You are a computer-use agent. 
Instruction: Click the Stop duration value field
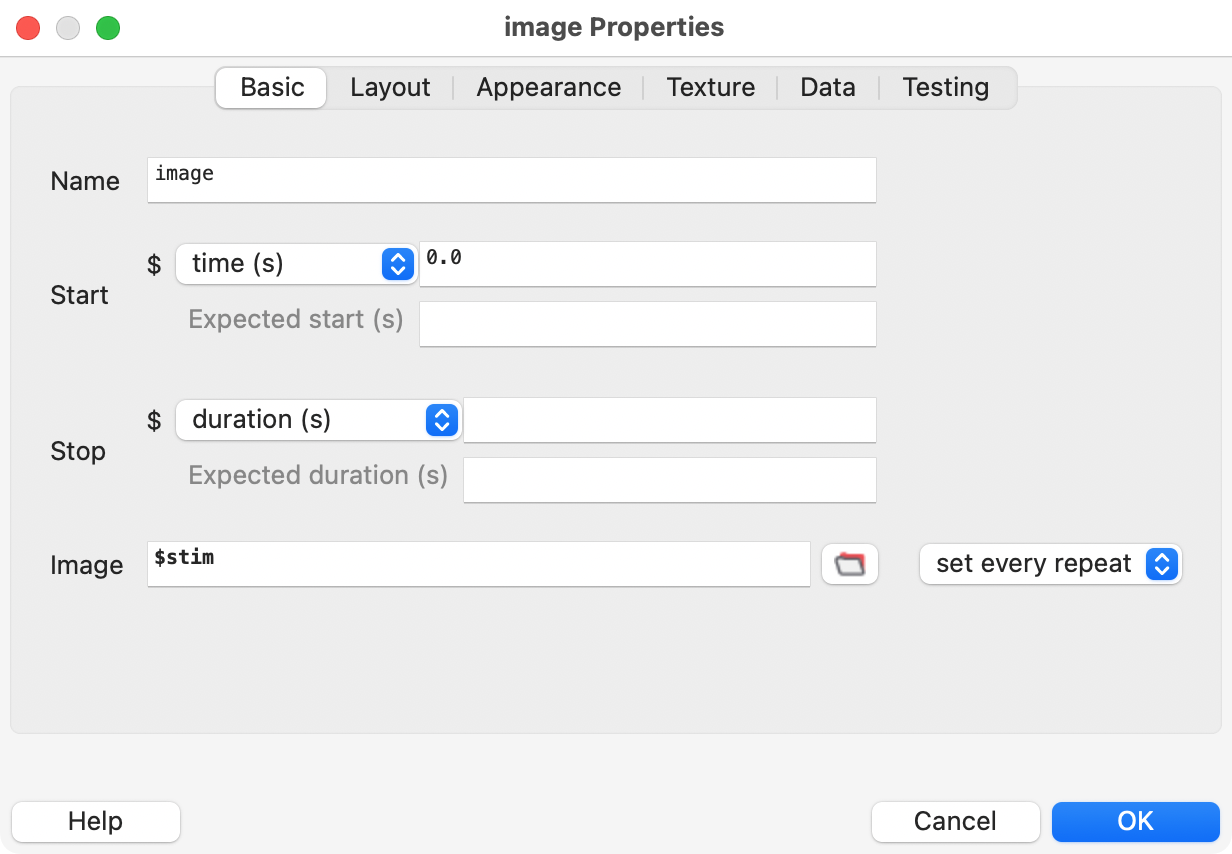click(x=669, y=420)
